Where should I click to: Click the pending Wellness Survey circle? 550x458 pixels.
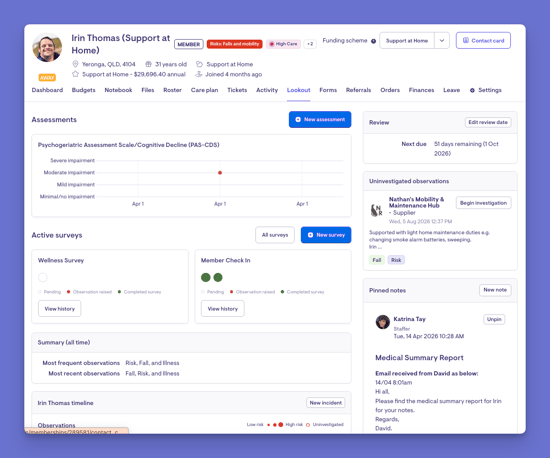click(42, 277)
